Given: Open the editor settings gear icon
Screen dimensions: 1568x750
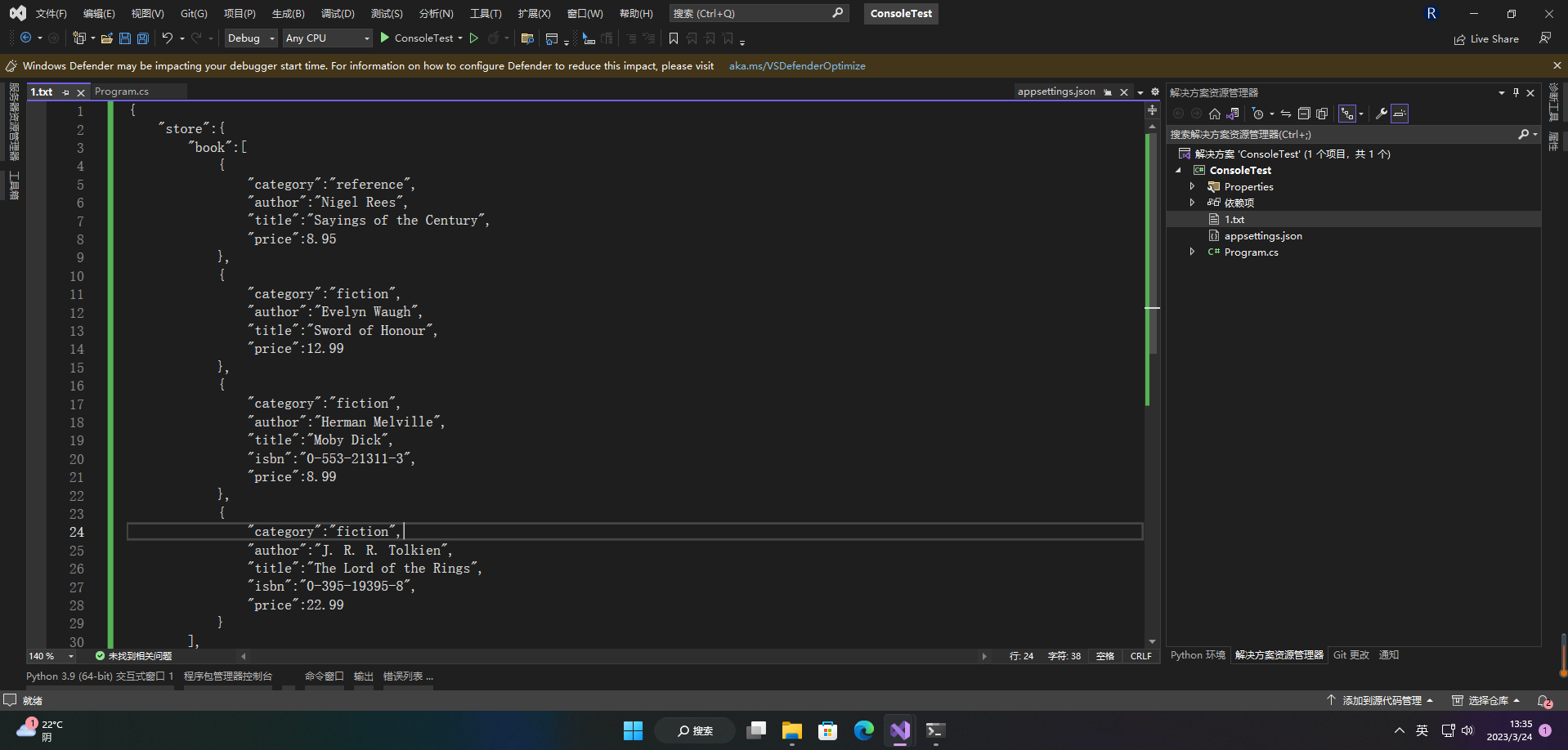Looking at the screenshot, I should [x=1155, y=92].
